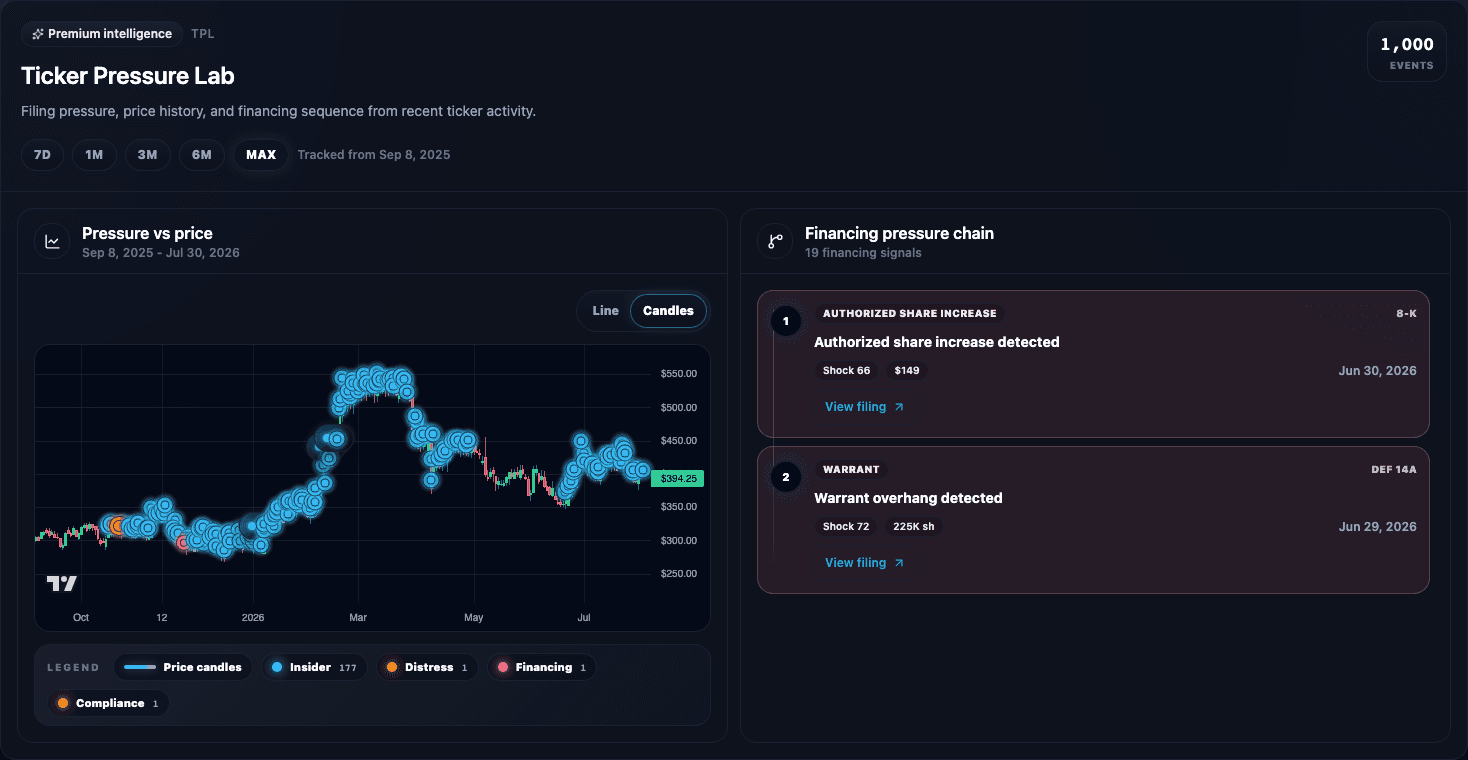Click arrow icon beside Jun 29 View filing
1468x760 pixels.
click(x=899, y=563)
